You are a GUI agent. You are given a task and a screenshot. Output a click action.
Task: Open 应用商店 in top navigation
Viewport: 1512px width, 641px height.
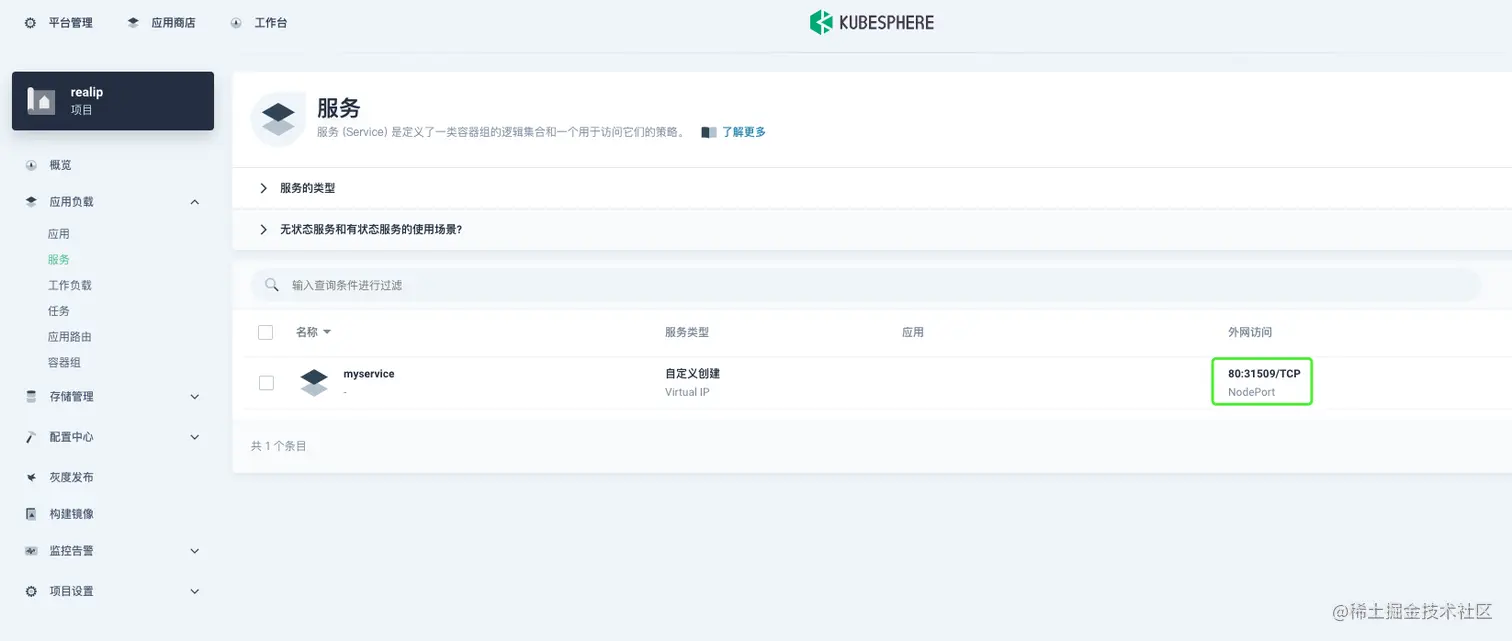click(173, 22)
